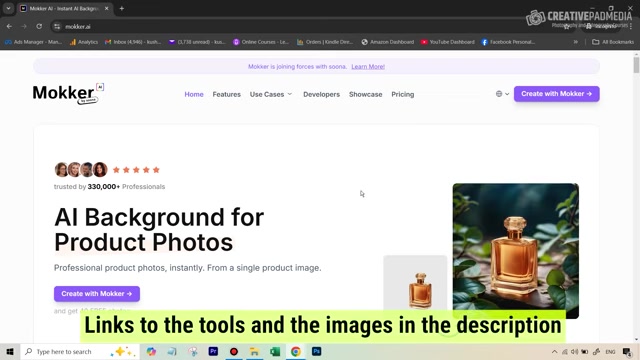Click the five-star rating
The height and width of the screenshot is (360, 640).
click(x=136, y=170)
